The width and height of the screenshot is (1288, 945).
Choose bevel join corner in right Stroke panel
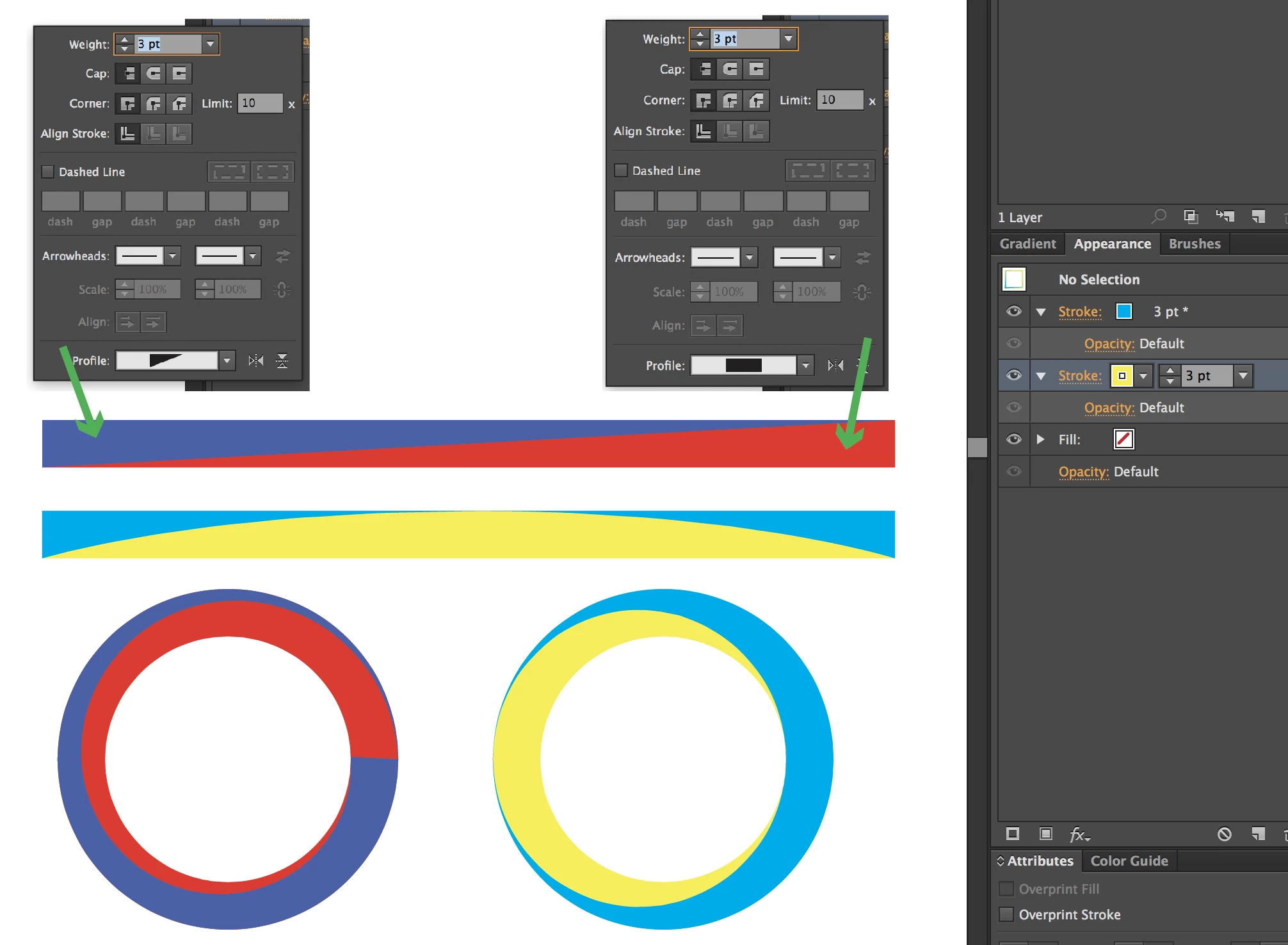757,101
